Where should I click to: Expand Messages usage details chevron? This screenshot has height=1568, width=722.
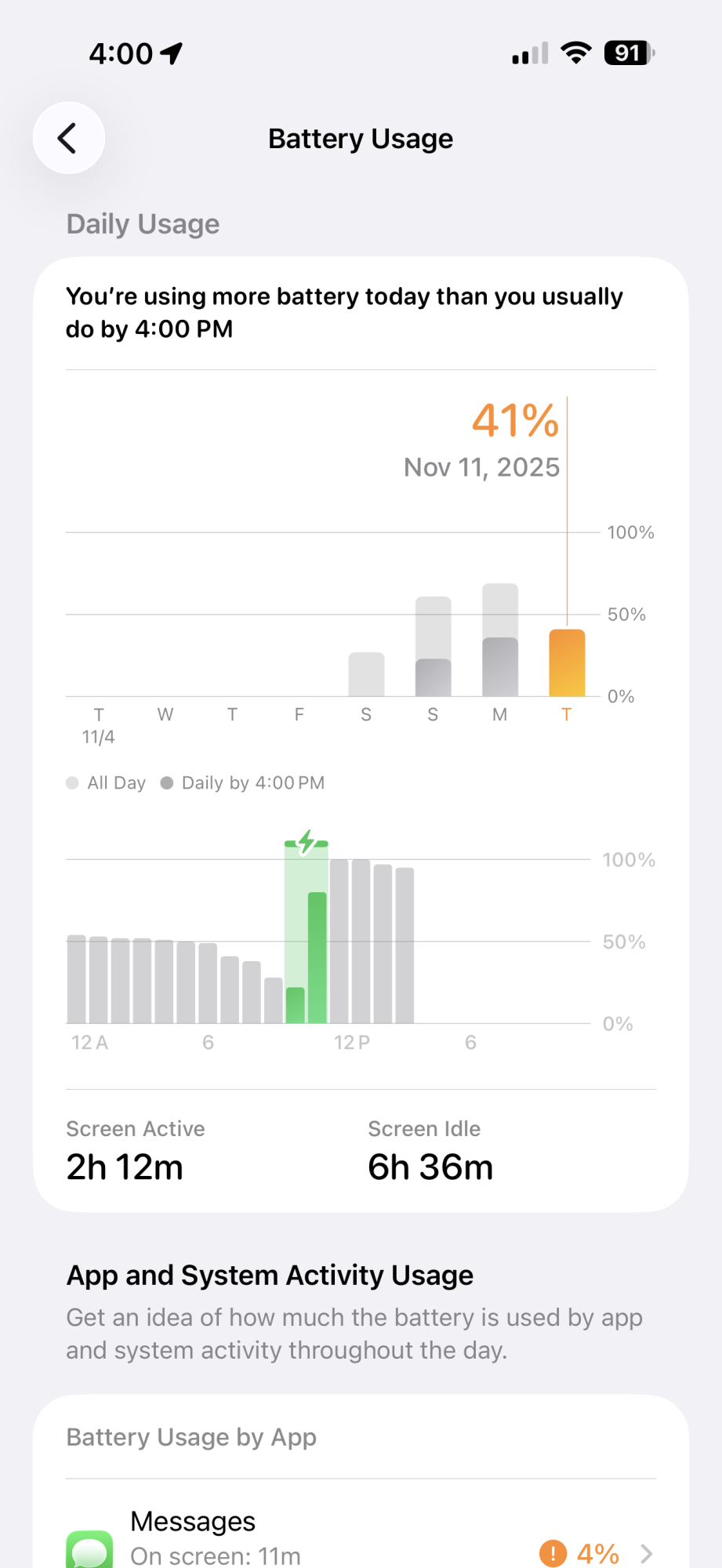pyautogui.click(x=647, y=1553)
